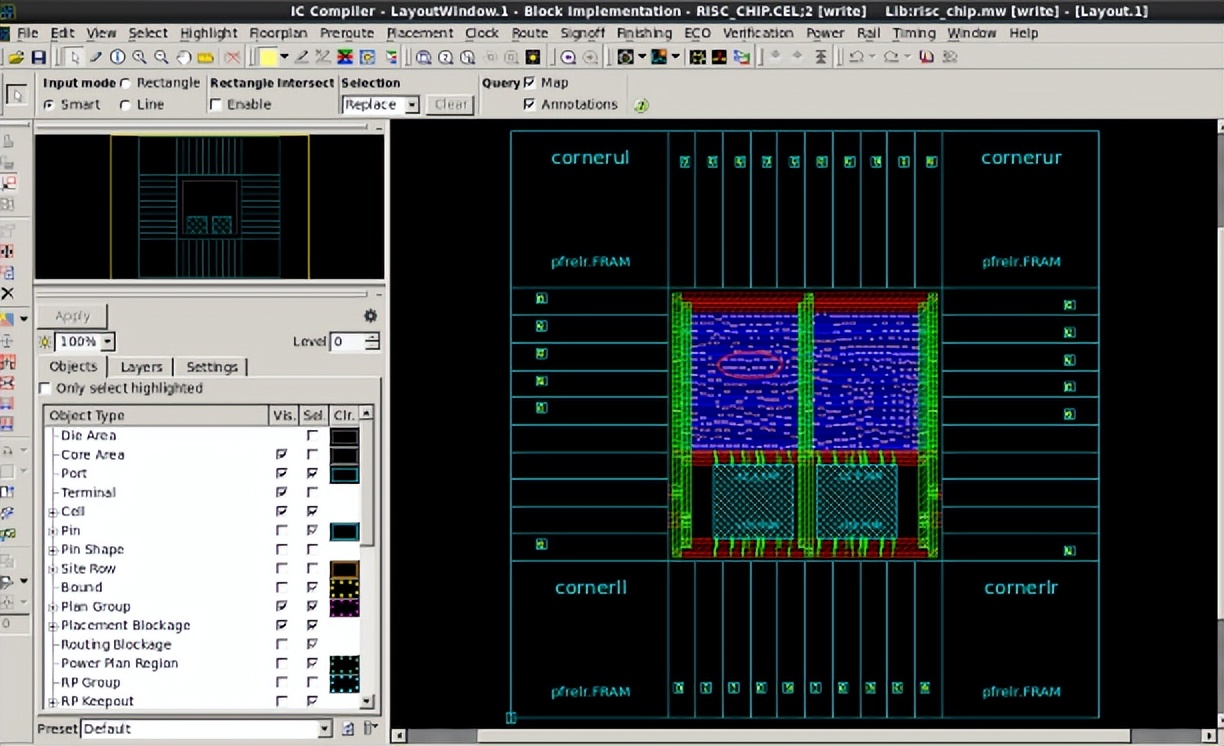Click the green help icon beside Annotations
The image size is (1224, 746).
point(641,105)
